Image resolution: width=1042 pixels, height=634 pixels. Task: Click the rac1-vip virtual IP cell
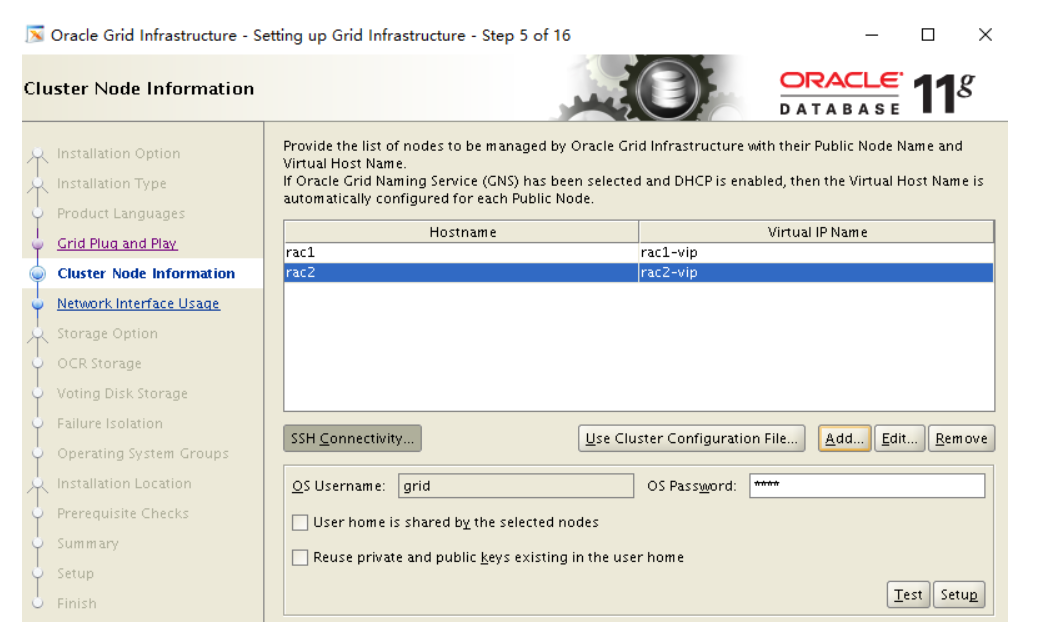(816, 253)
